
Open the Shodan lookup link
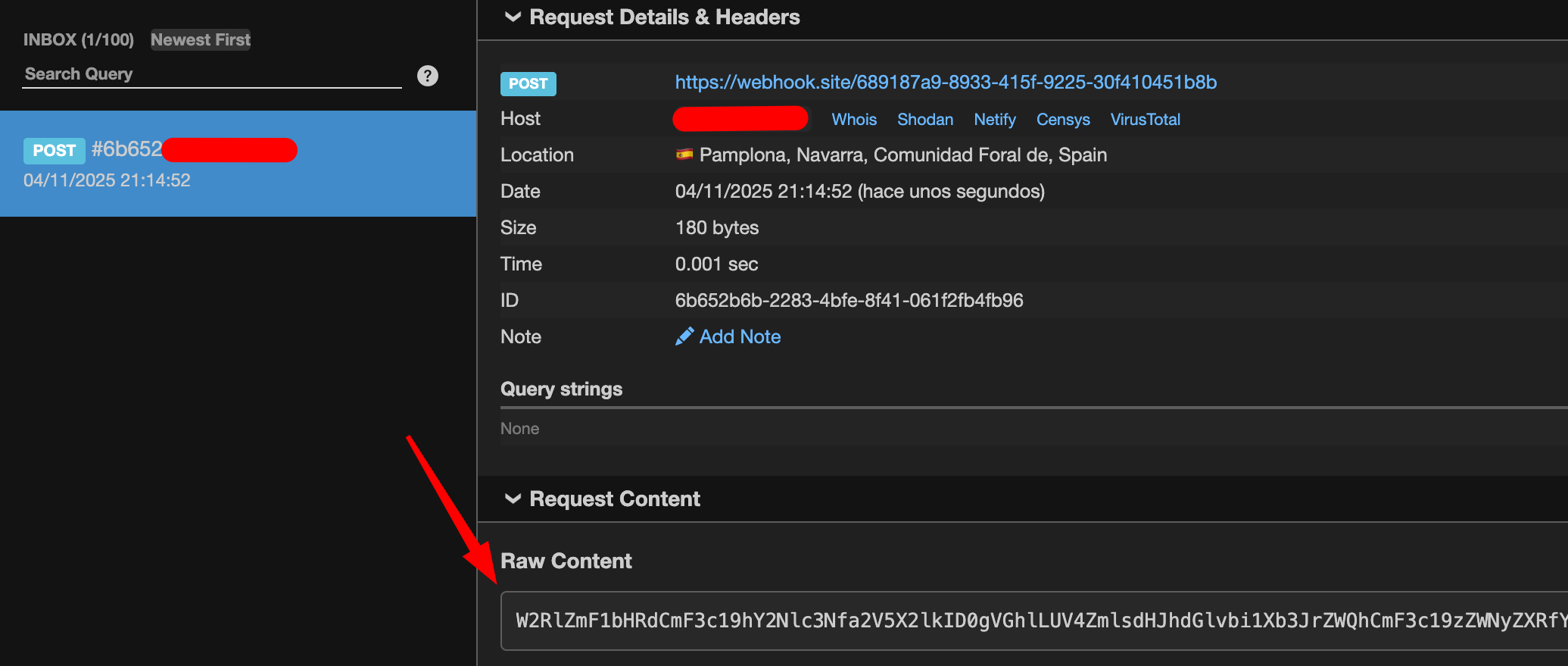coord(924,119)
